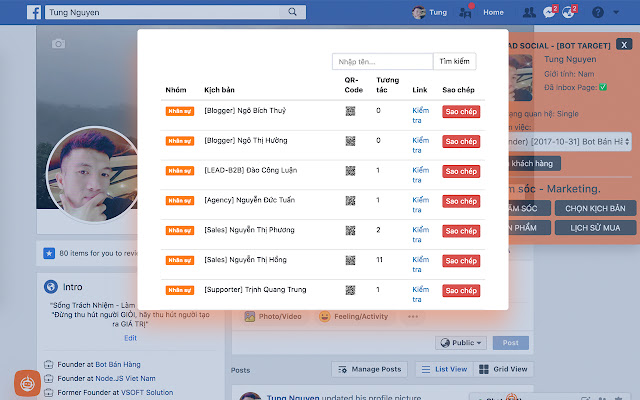The width and height of the screenshot is (640, 400).
Task: Close the Bot Target panel with X
Action: (624, 44)
